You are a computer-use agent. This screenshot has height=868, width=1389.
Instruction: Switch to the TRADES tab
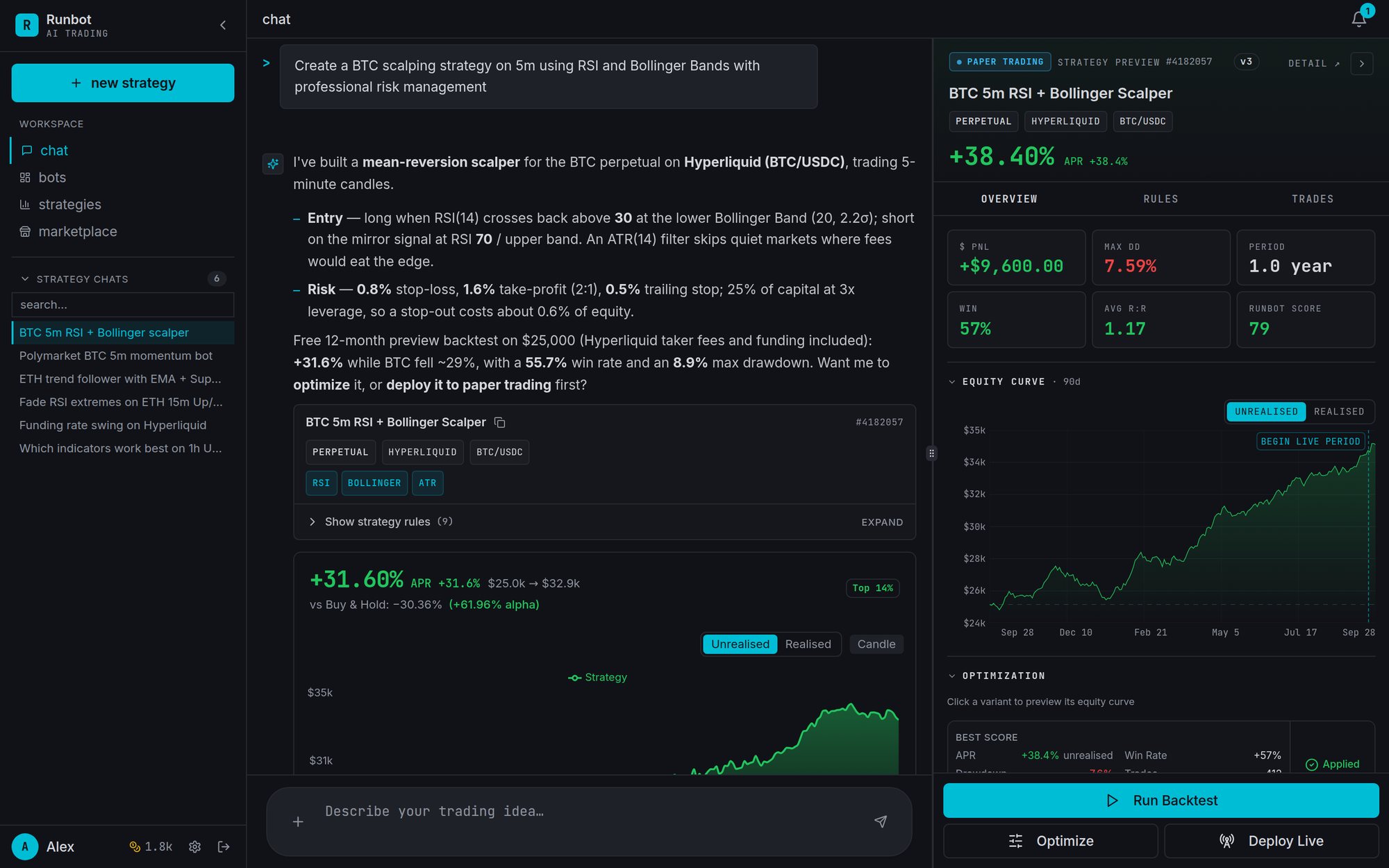pyautogui.click(x=1313, y=199)
